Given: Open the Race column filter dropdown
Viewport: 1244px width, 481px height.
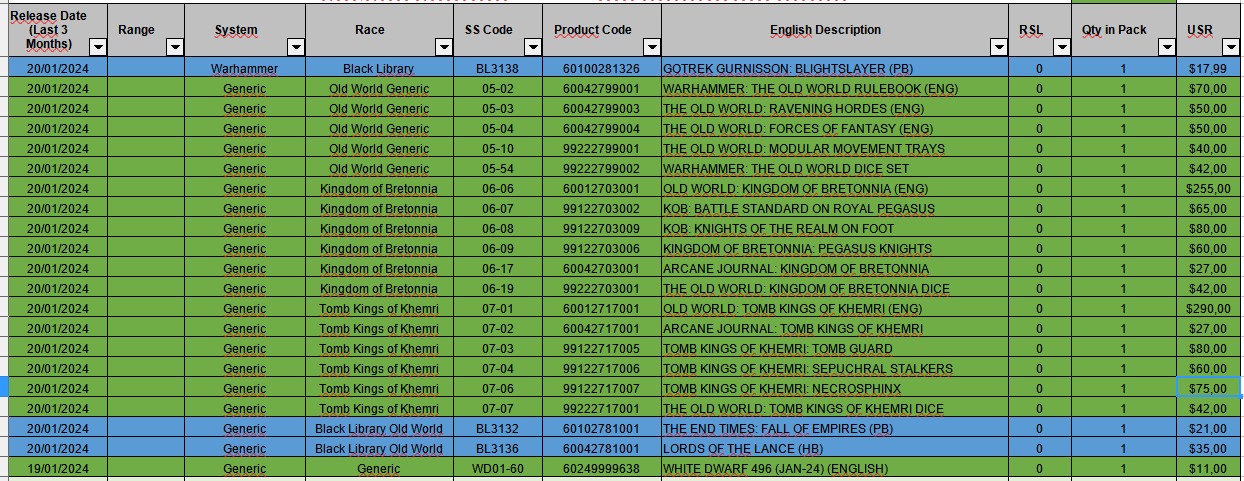Looking at the screenshot, I should pyautogui.click(x=443, y=47).
